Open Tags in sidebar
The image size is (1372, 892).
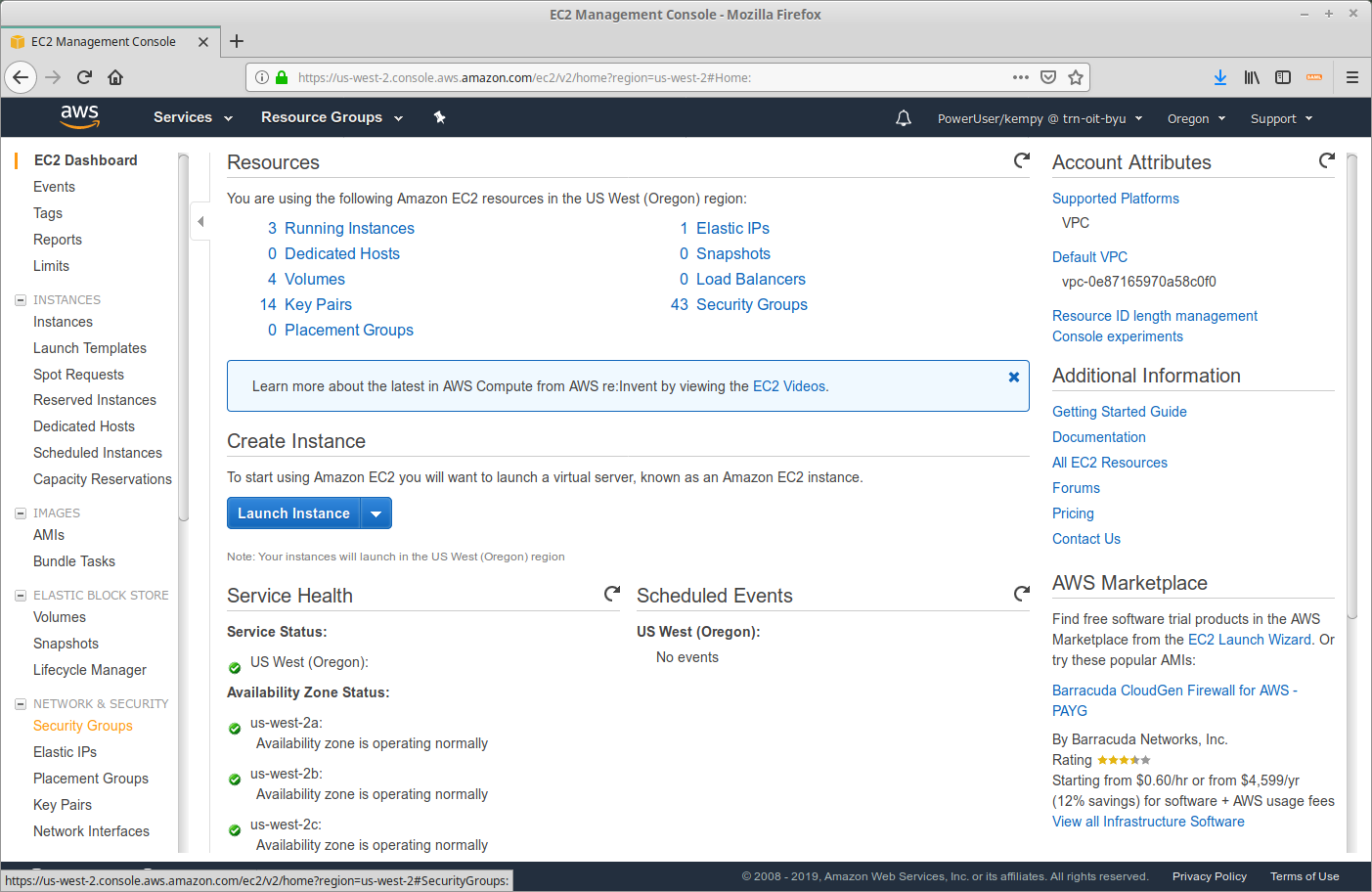coord(47,213)
